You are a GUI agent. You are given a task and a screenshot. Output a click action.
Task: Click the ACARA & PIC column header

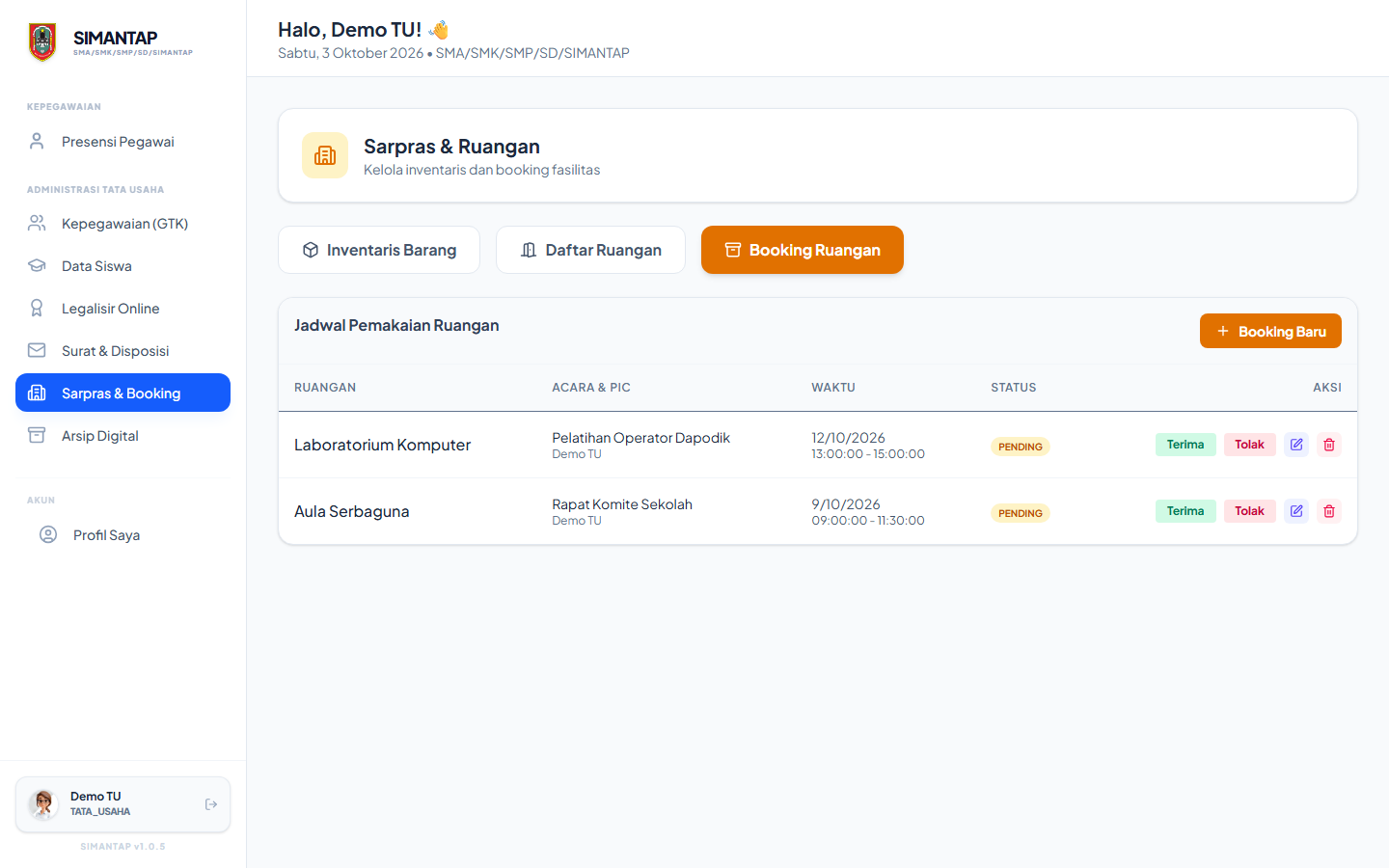pos(591,388)
